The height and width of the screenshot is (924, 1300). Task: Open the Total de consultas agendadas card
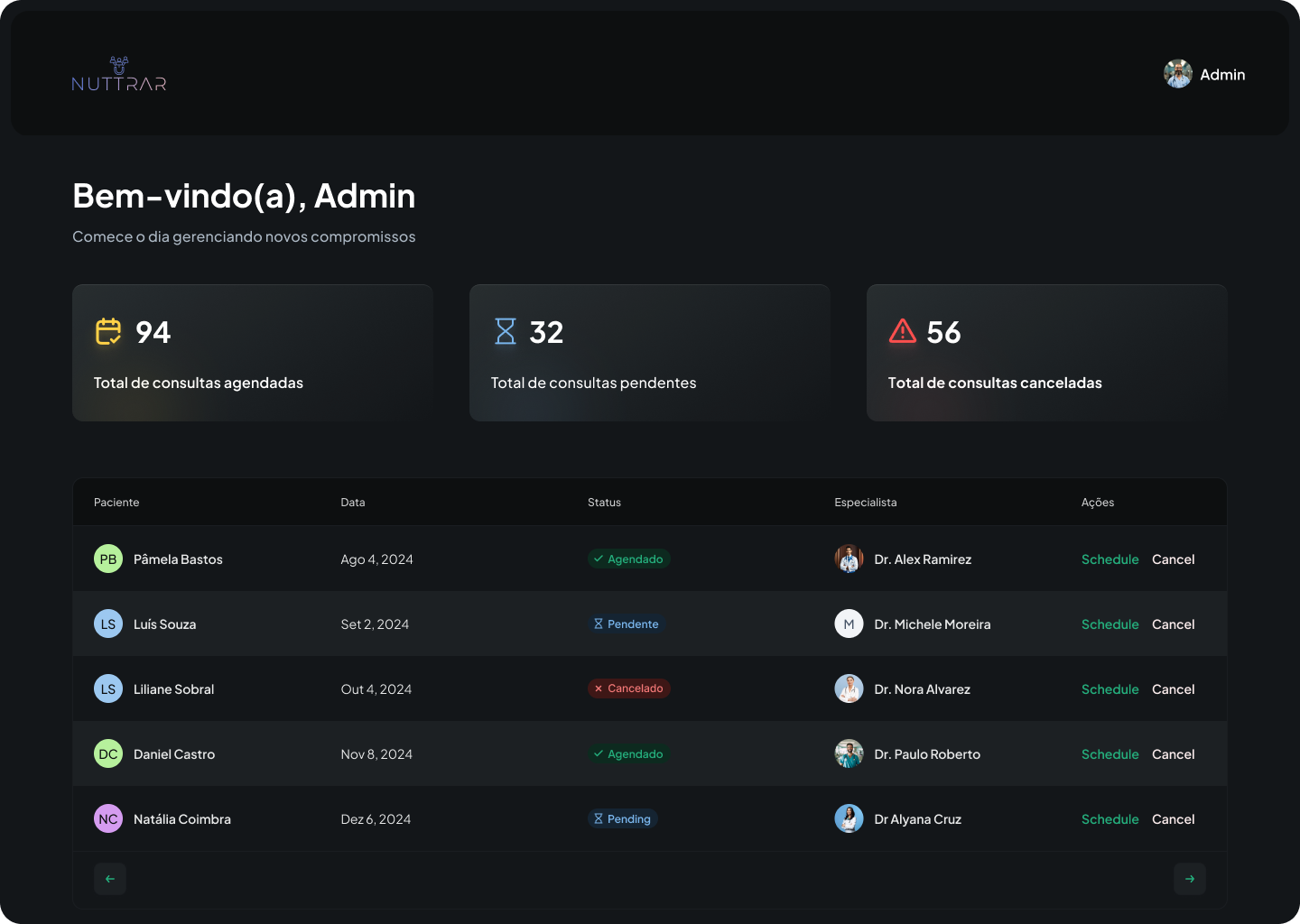pos(253,353)
